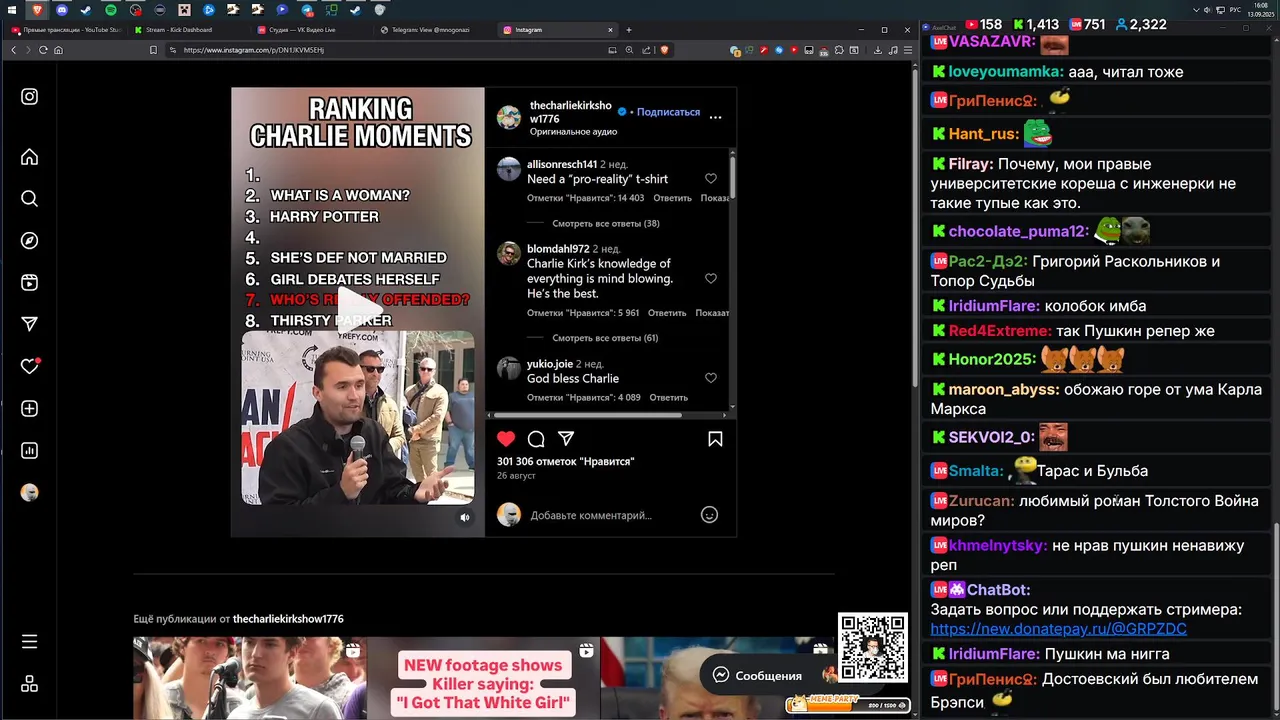This screenshot has height=720, width=1280.
Task: Open Discord from the taskbar
Action: (x=62, y=10)
